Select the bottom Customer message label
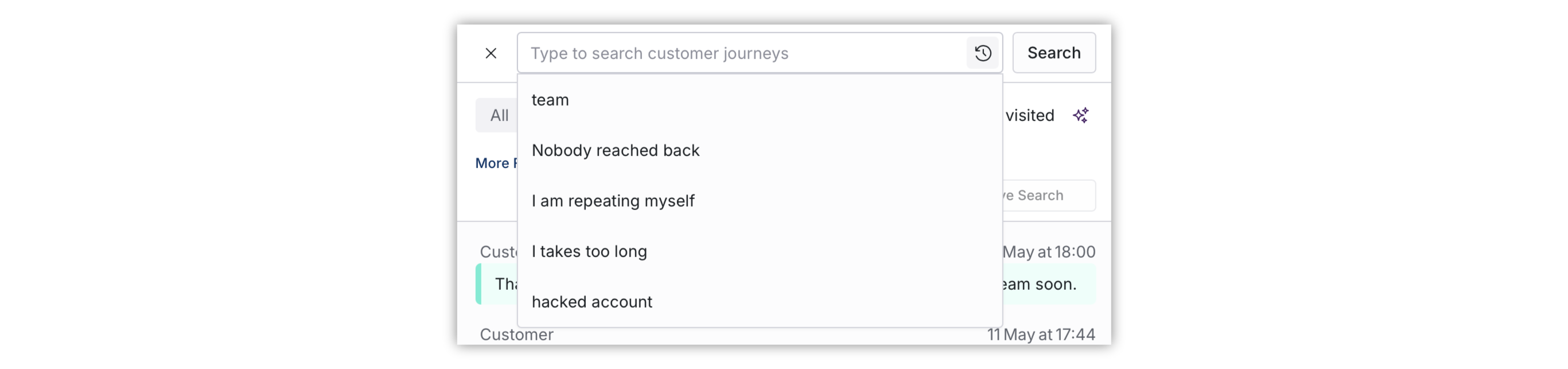The image size is (1568, 369). pyautogui.click(x=516, y=335)
